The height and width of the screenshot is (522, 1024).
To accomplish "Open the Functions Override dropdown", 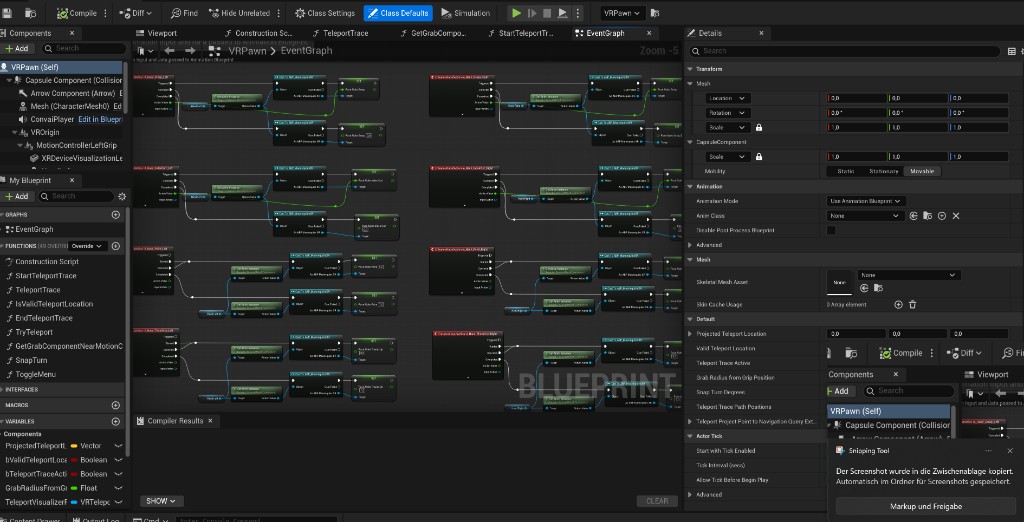I will click(88, 246).
